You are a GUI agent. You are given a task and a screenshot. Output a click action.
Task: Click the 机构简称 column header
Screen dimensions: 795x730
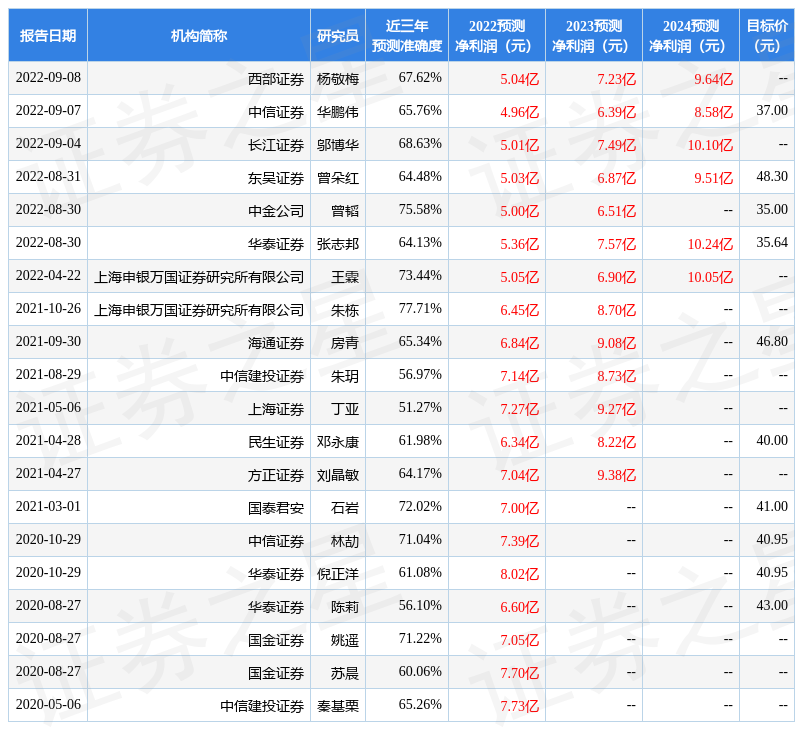pos(199,35)
